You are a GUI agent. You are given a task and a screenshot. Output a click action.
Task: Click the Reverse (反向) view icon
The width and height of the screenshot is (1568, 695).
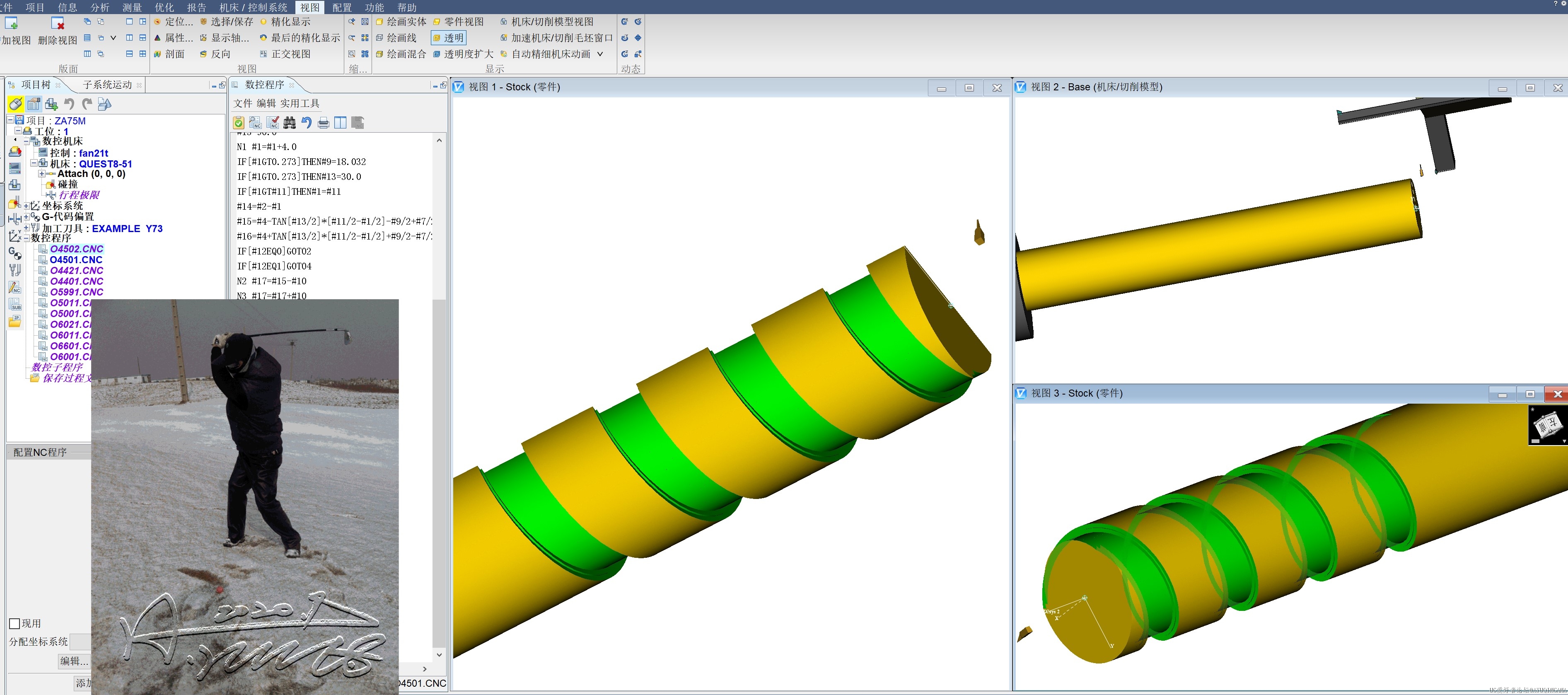click(203, 54)
